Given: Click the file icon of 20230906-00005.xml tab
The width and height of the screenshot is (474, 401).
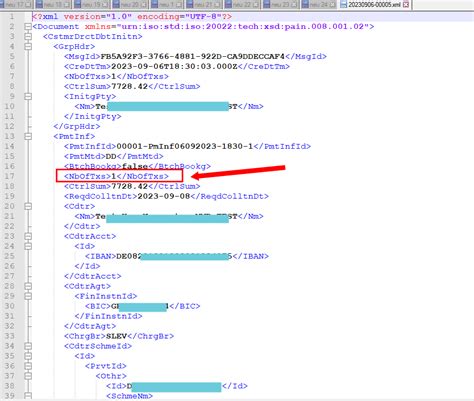Looking at the screenshot, I should (344, 5).
